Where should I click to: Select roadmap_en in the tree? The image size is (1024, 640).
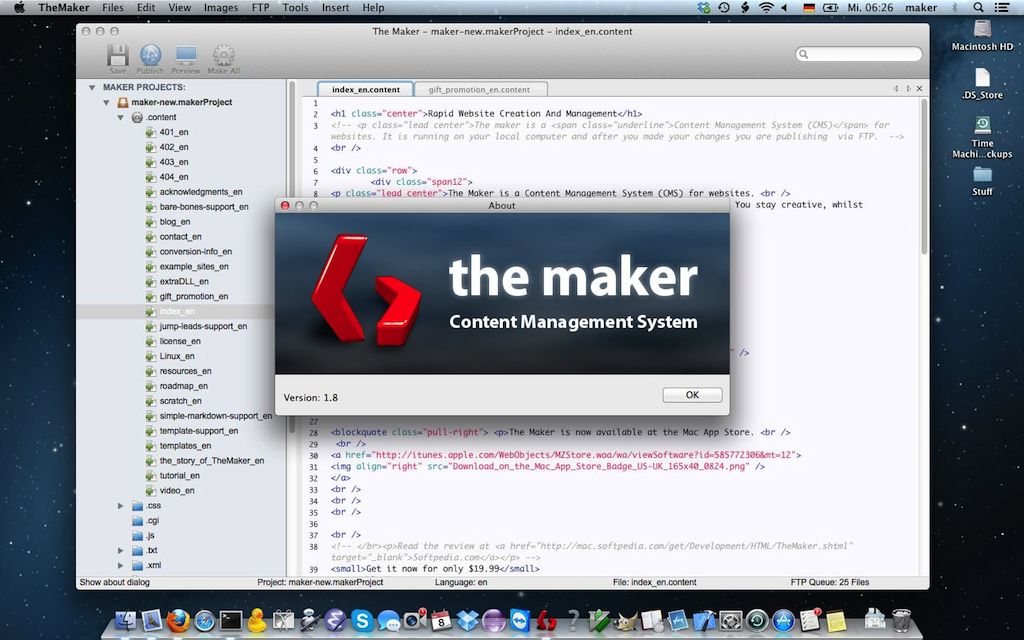184,386
